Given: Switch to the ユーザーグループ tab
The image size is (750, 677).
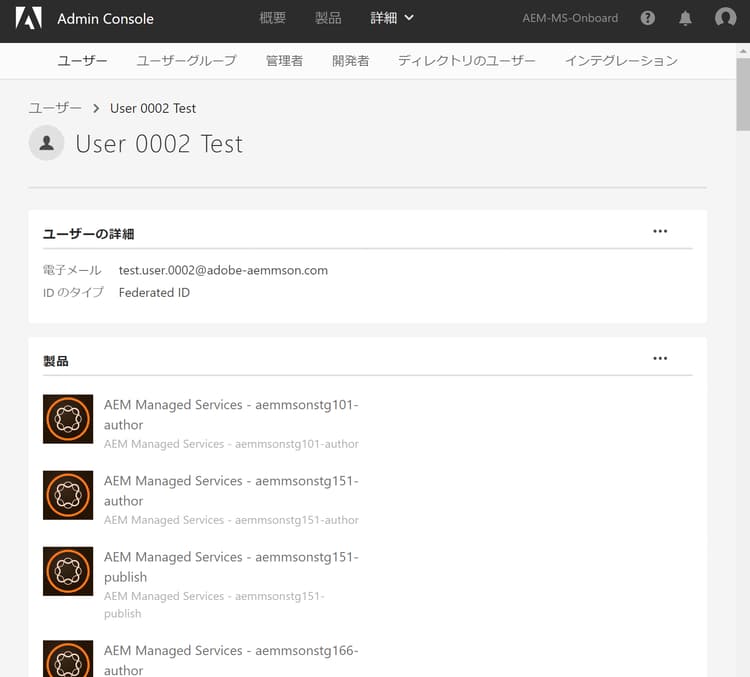Looking at the screenshot, I should (x=187, y=61).
